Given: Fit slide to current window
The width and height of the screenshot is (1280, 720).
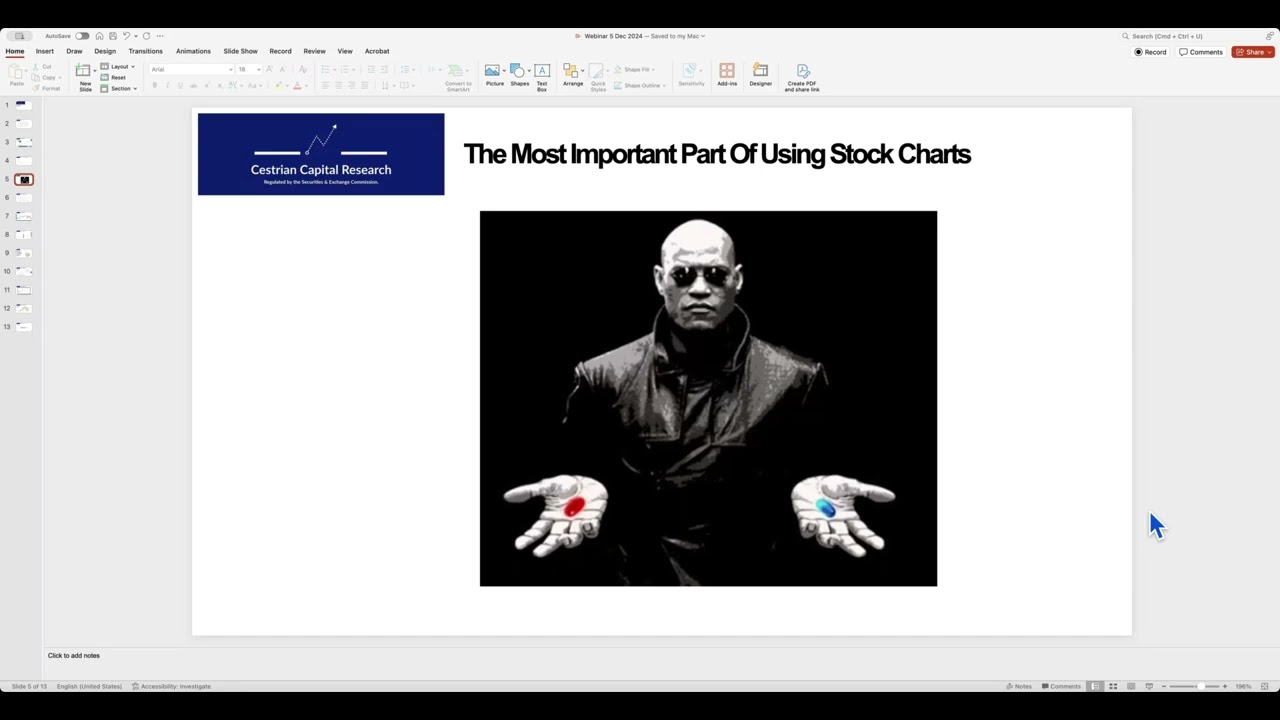Looking at the screenshot, I should (x=1265, y=686).
